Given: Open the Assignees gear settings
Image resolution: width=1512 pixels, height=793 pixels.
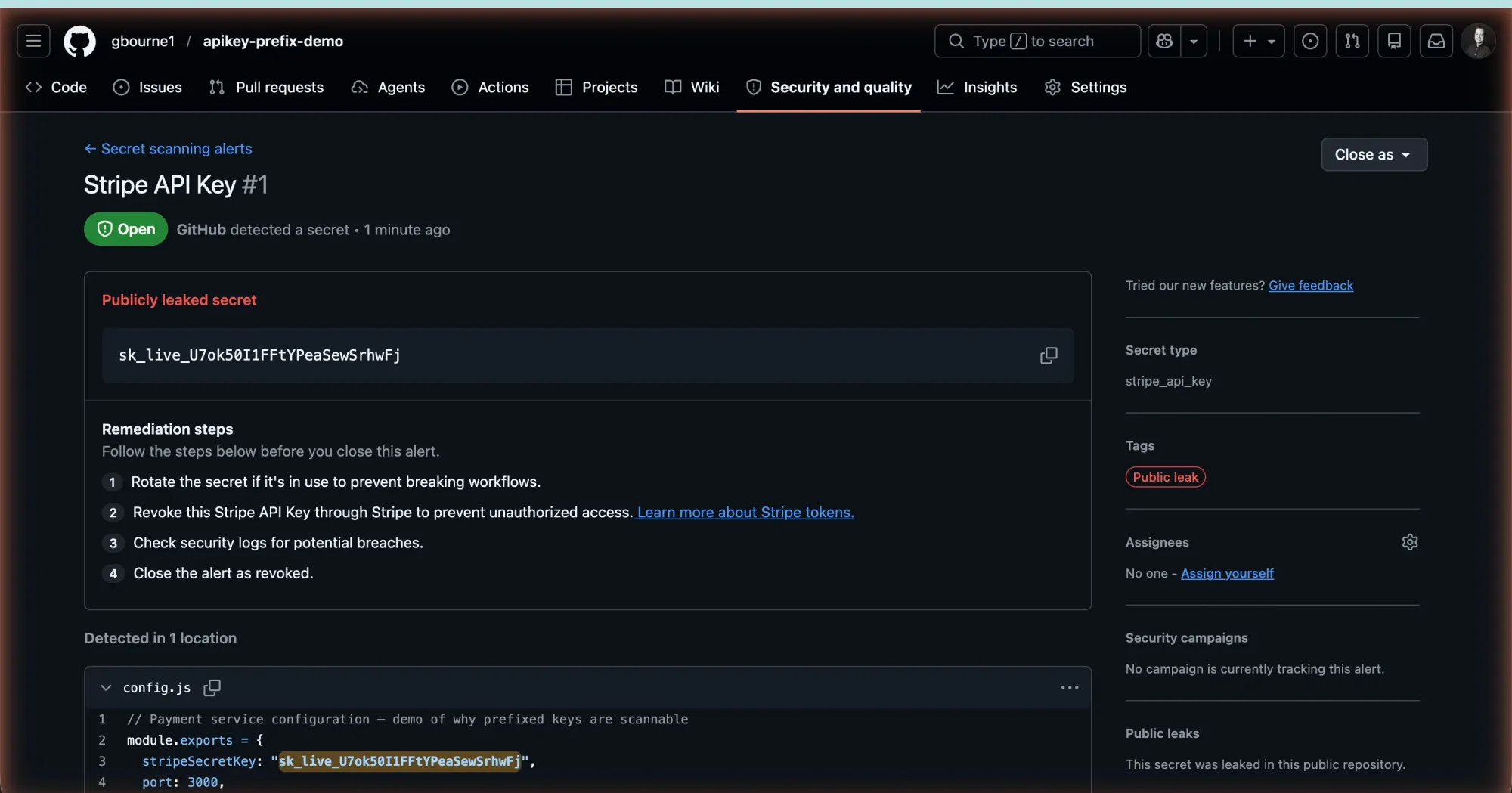Looking at the screenshot, I should coord(1410,542).
